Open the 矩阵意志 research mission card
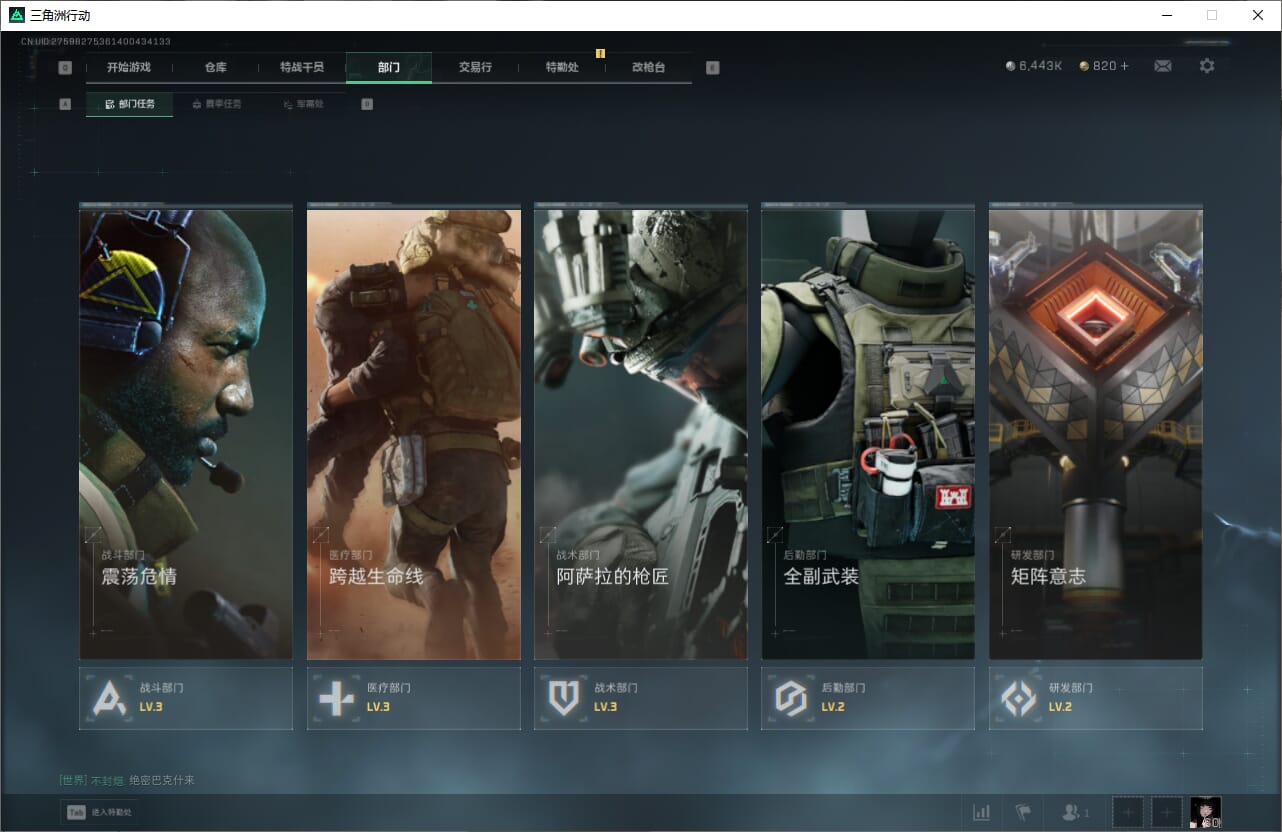Viewport: 1282px width, 832px height. [x=1095, y=433]
